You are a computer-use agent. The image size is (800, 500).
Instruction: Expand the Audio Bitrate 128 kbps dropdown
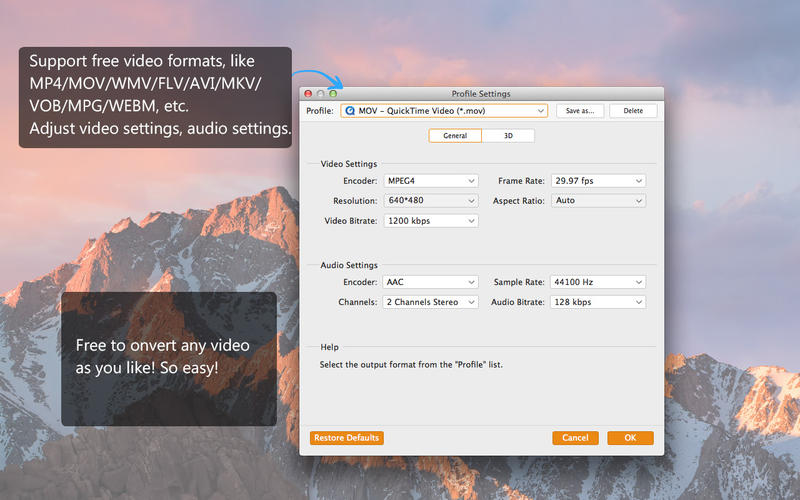coord(598,302)
